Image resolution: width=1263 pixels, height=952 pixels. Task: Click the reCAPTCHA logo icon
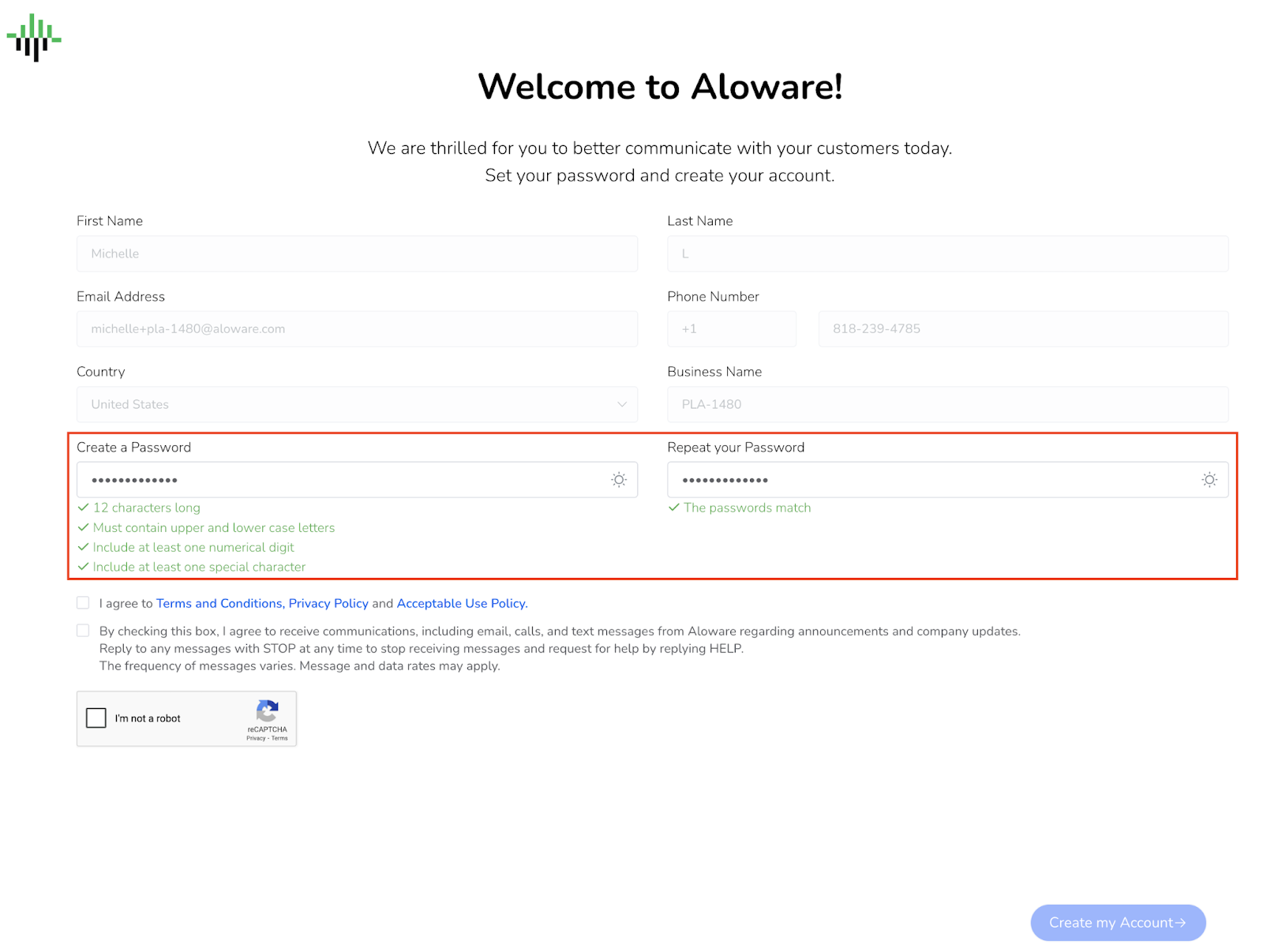268,710
